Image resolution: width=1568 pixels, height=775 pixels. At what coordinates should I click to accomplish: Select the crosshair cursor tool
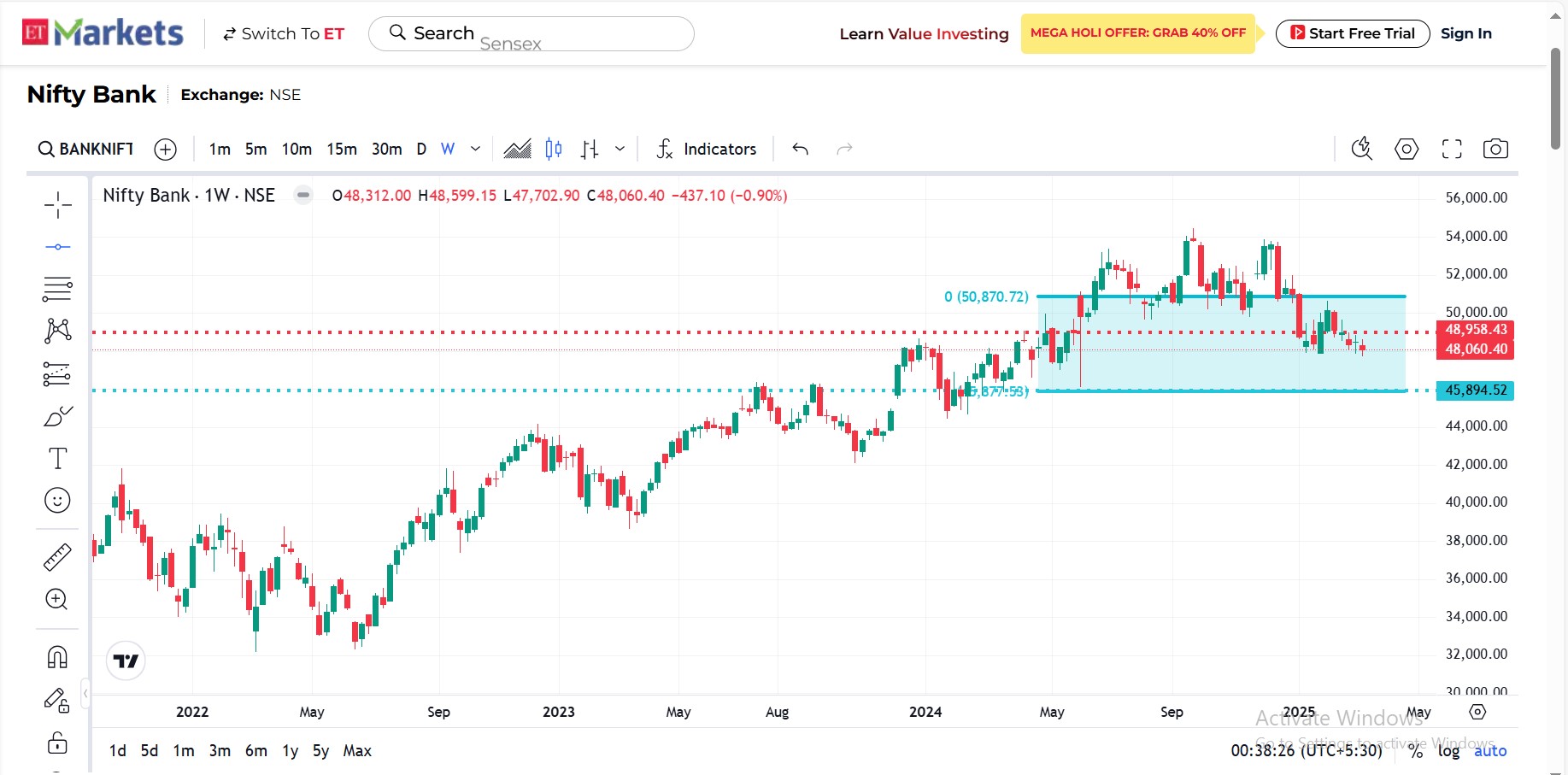tap(57, 204)
